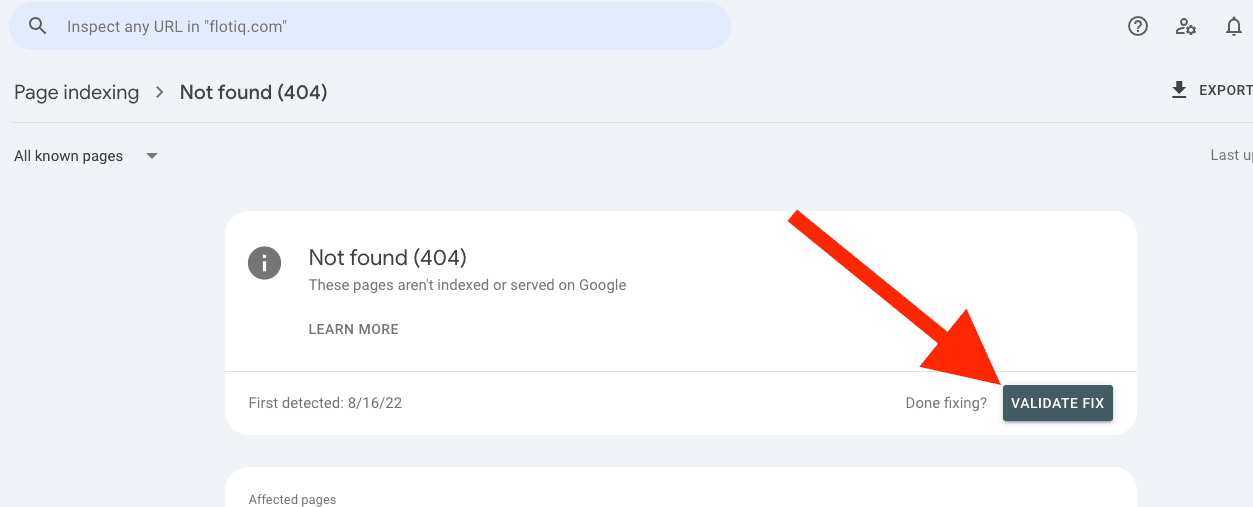The image size is (1253, 507).
Task: Click the First detected date text
Action: pos(325,403)
